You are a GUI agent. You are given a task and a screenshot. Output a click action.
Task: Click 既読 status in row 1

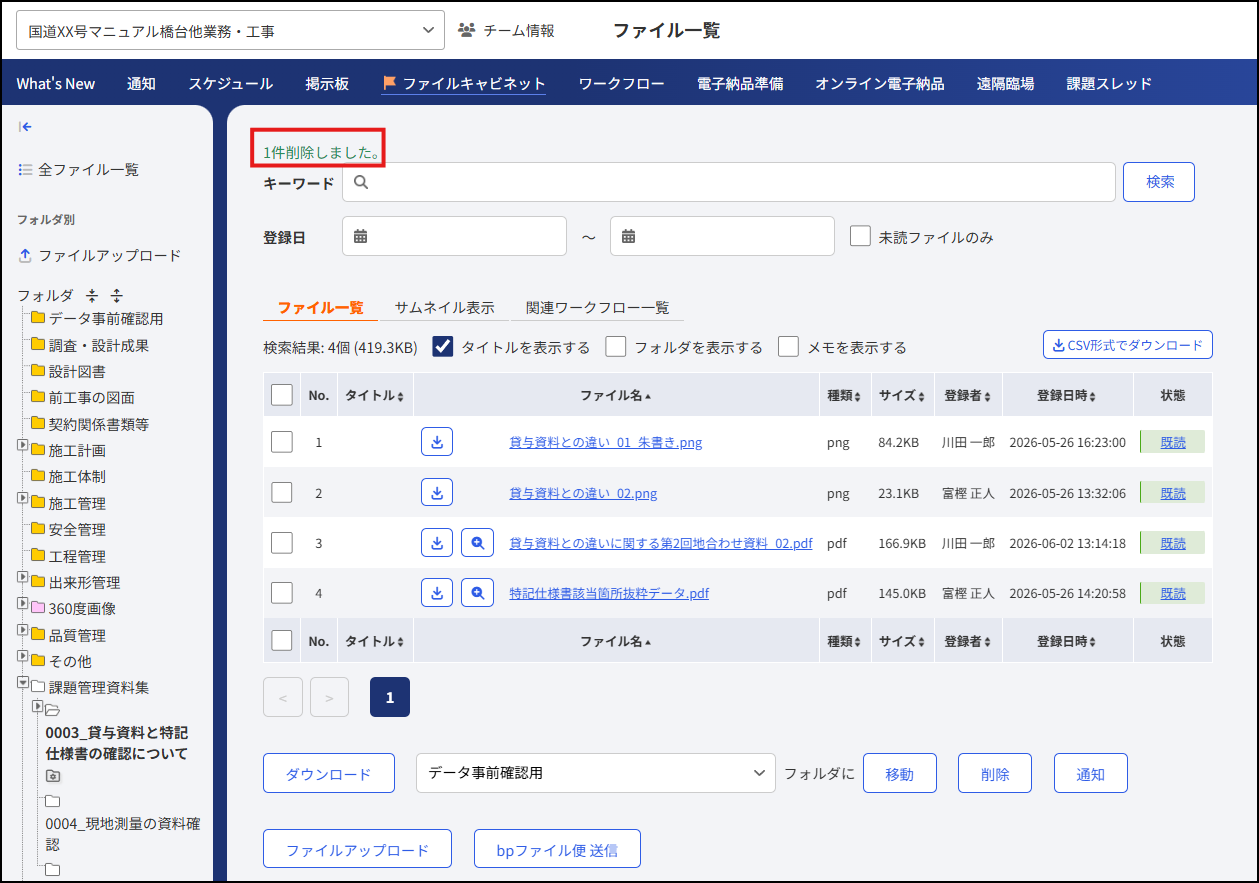[1172, 442]
